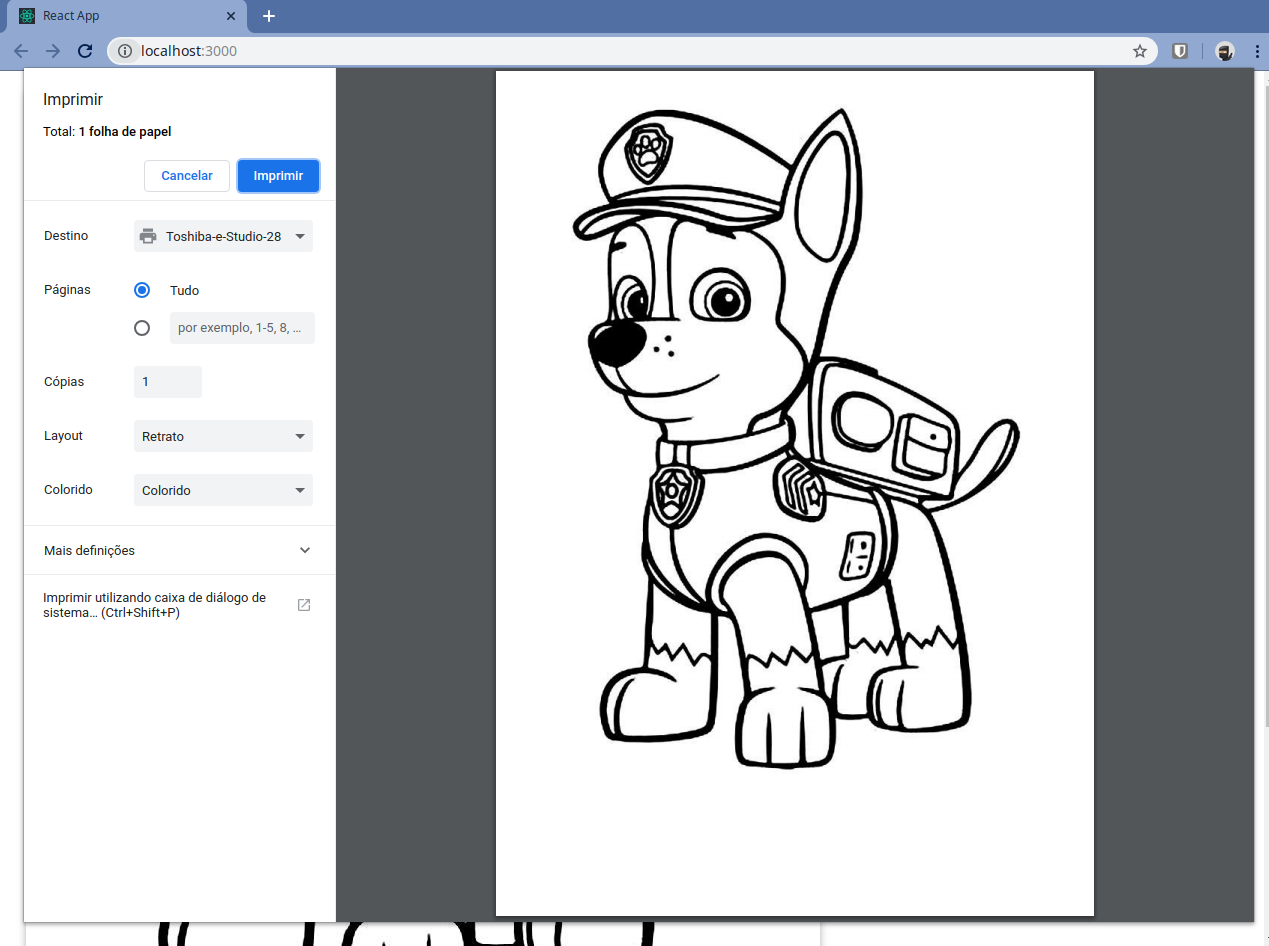Open a new tab with the plus button

coord(268,16)
